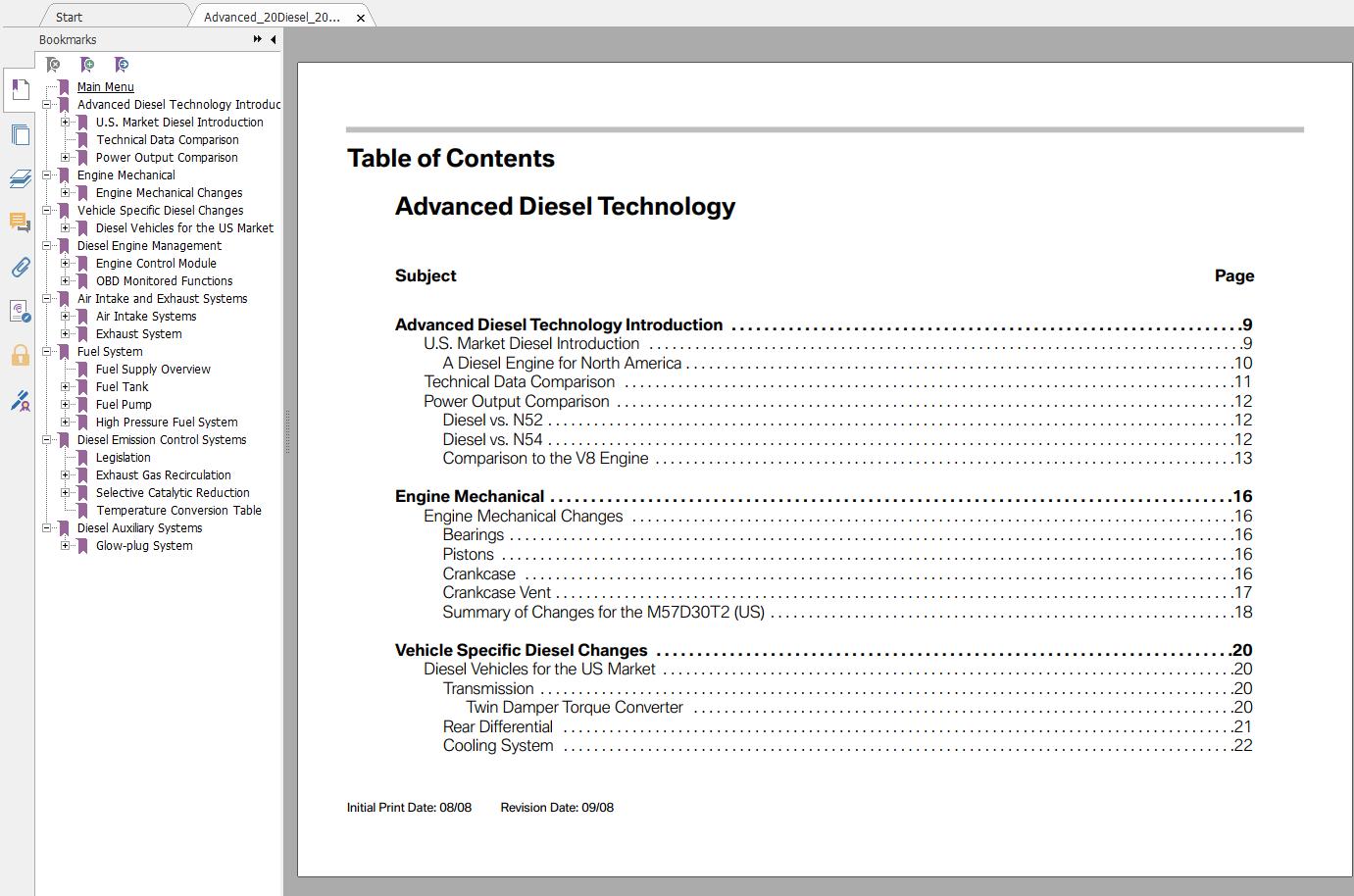This screenshot has height=896, width=1354.
Task: Close the Advanced Diesel document tab
Action: click(362, 18)
